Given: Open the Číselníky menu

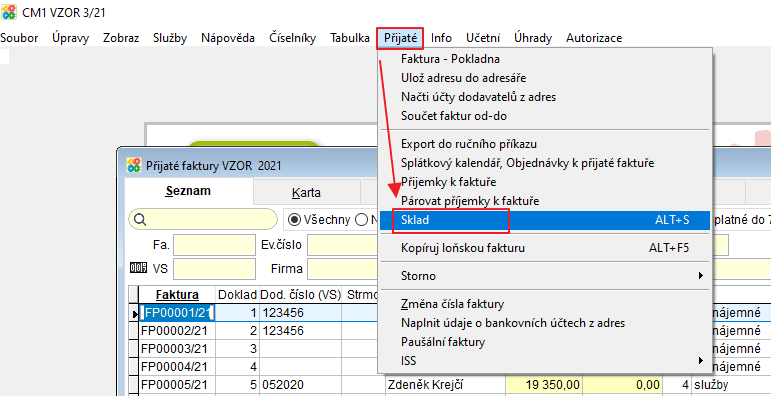Looking at the screenshot, I should point(293,38).
